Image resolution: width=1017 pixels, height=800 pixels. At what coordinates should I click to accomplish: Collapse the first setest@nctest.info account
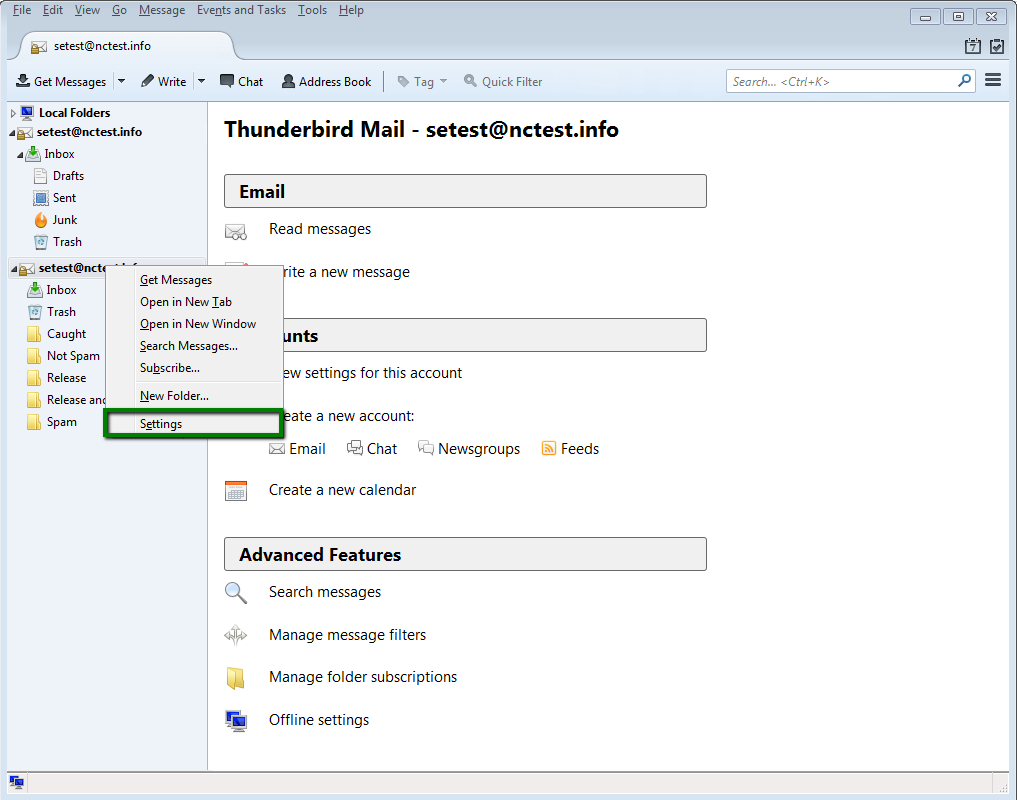tap(12, 133)
